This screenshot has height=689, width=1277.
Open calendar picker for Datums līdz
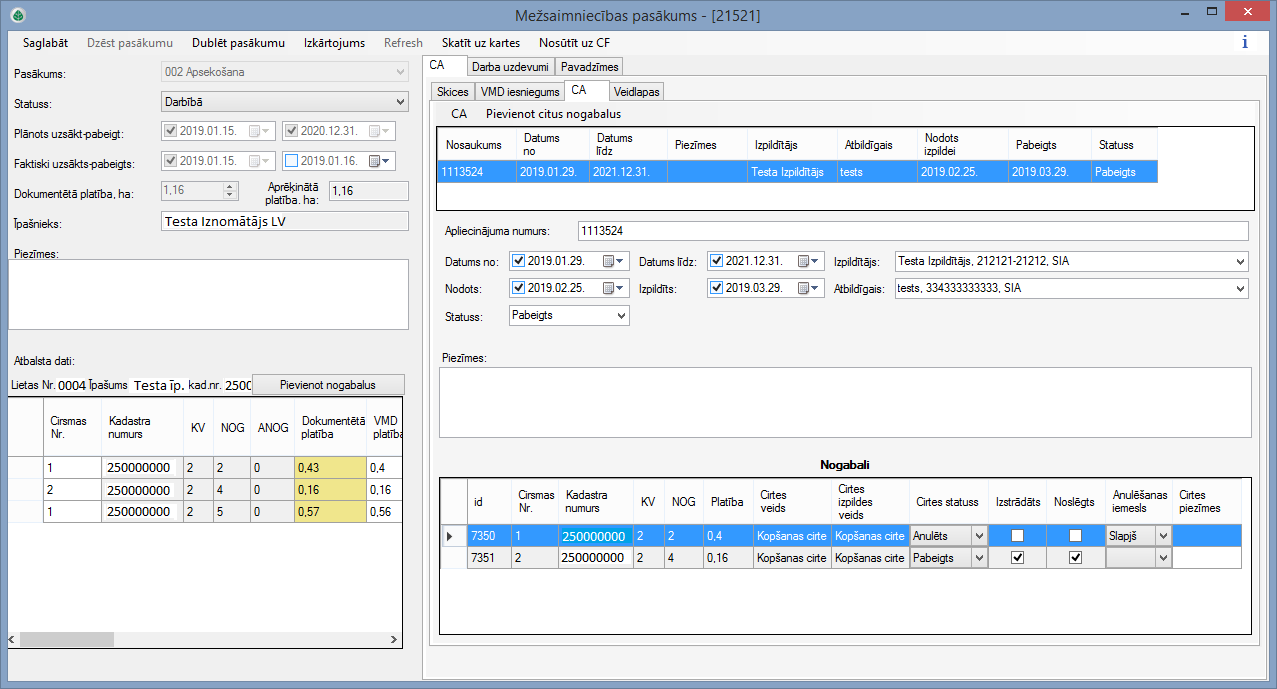pyautogui.click(x=808, y=262)
